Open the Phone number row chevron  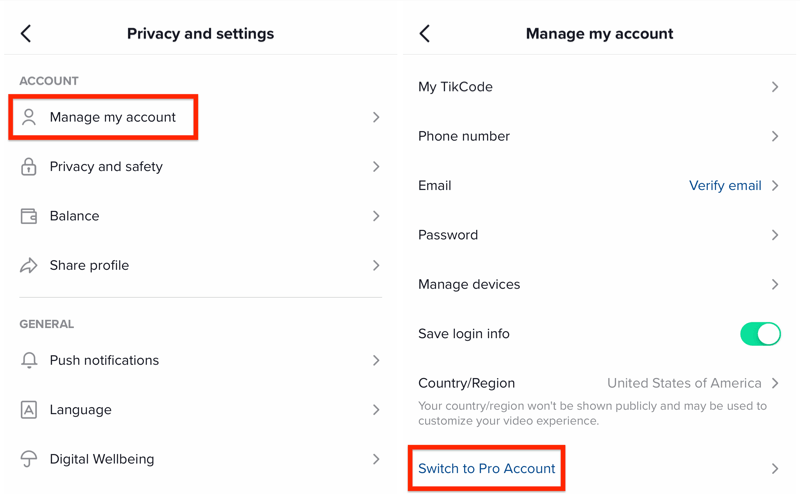pos(775,136)
